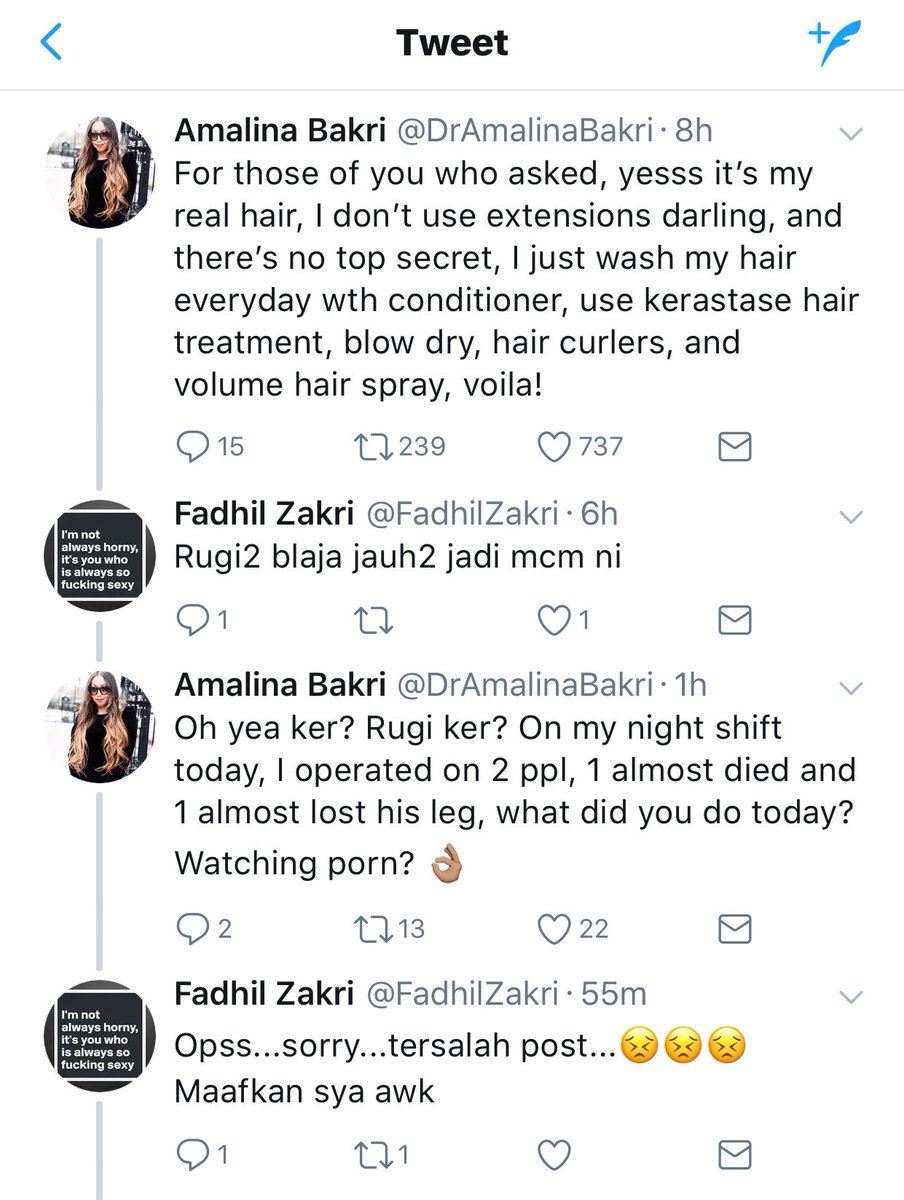
Task: Reply to Amalina's hair care tweet
Action: coord(192,447)
